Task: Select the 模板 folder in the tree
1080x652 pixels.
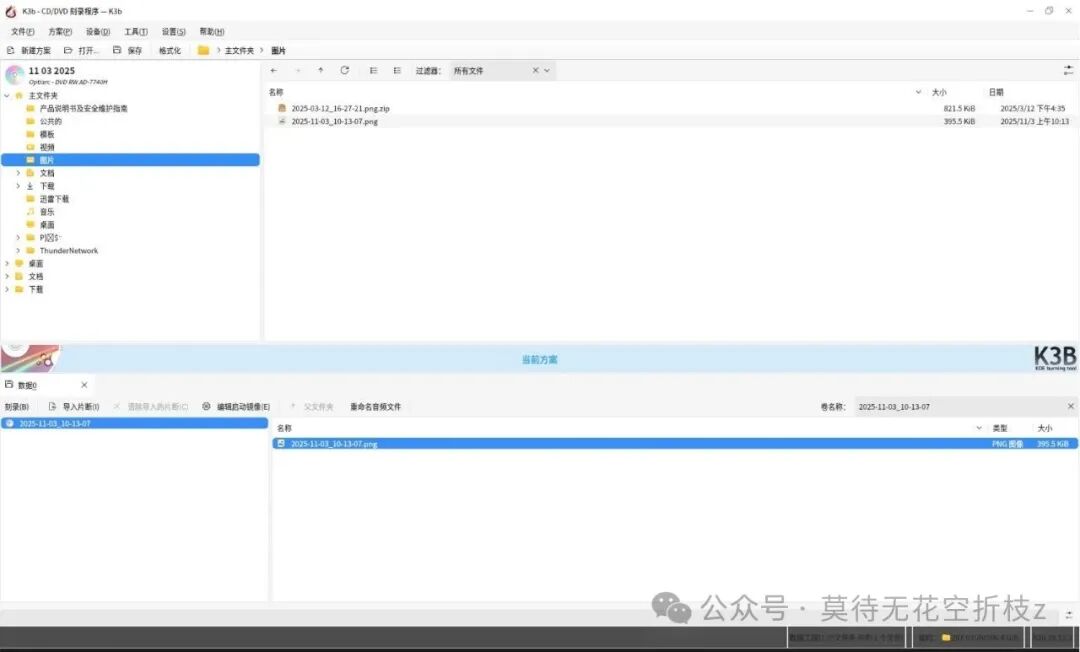Action: [x=47, y=134]
